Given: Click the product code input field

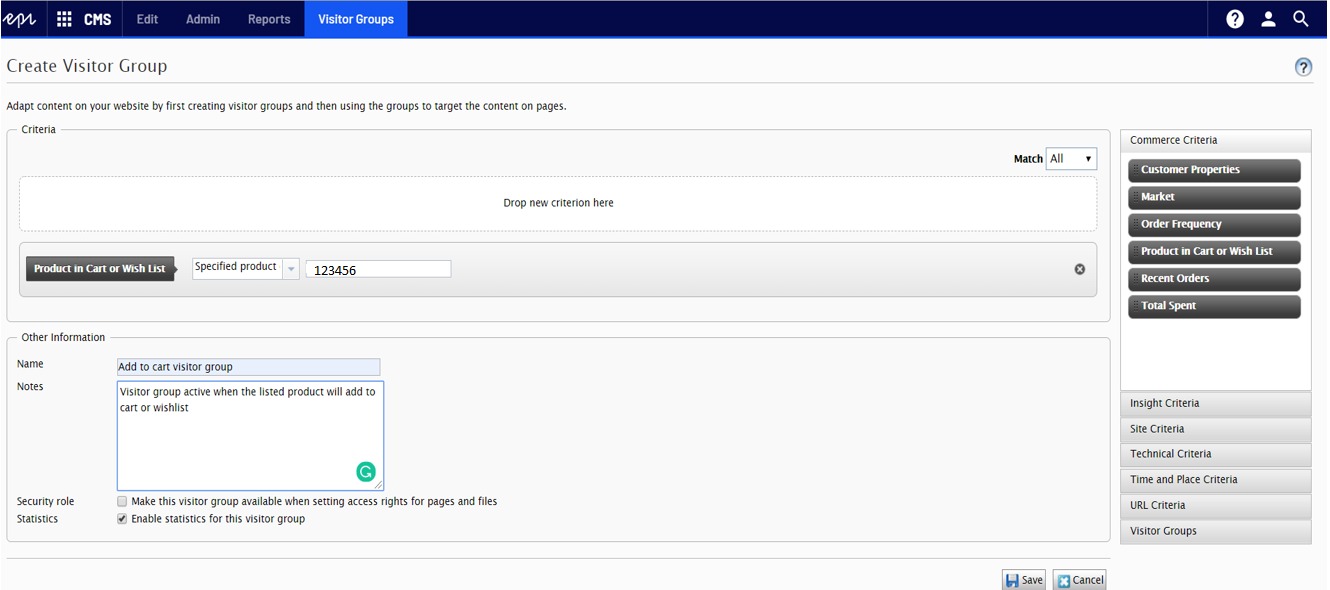Looking at the screenshot, I should (378, 269).
